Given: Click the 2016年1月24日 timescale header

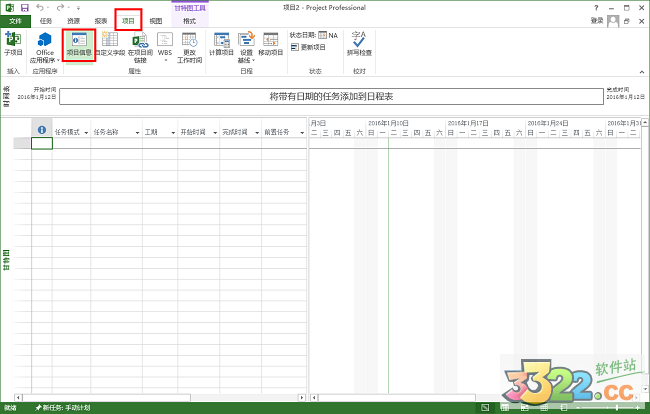Looking at the screenshot, I should (x=548, y=123).
